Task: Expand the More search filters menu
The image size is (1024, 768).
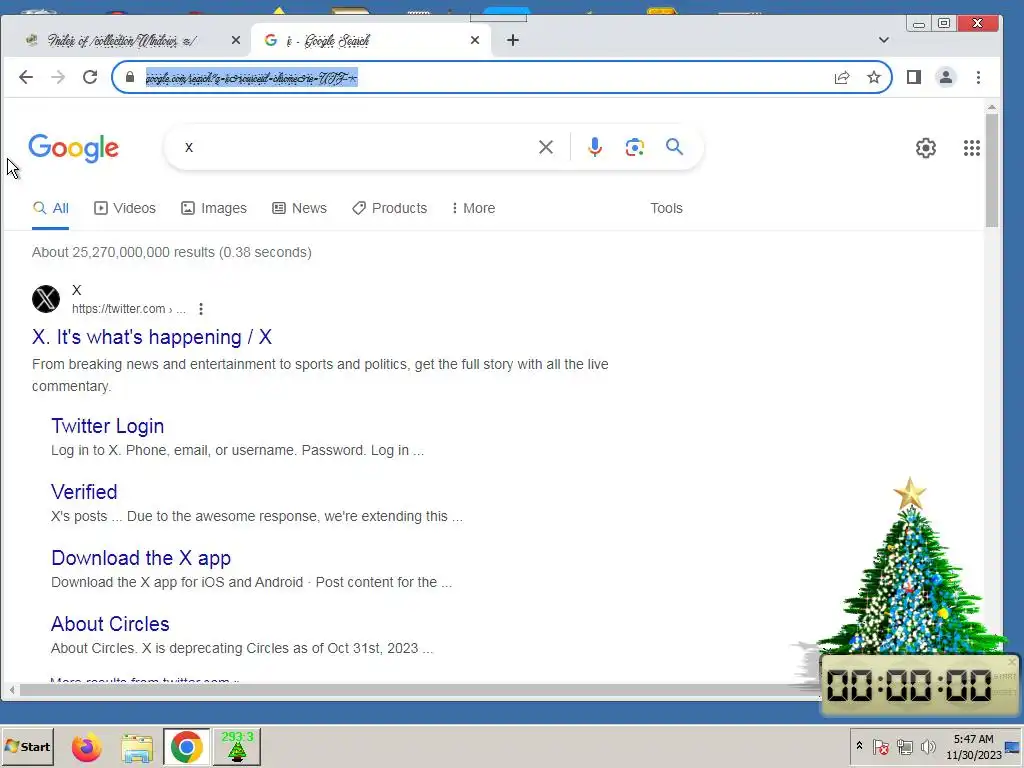Action: tap(473, 208)
